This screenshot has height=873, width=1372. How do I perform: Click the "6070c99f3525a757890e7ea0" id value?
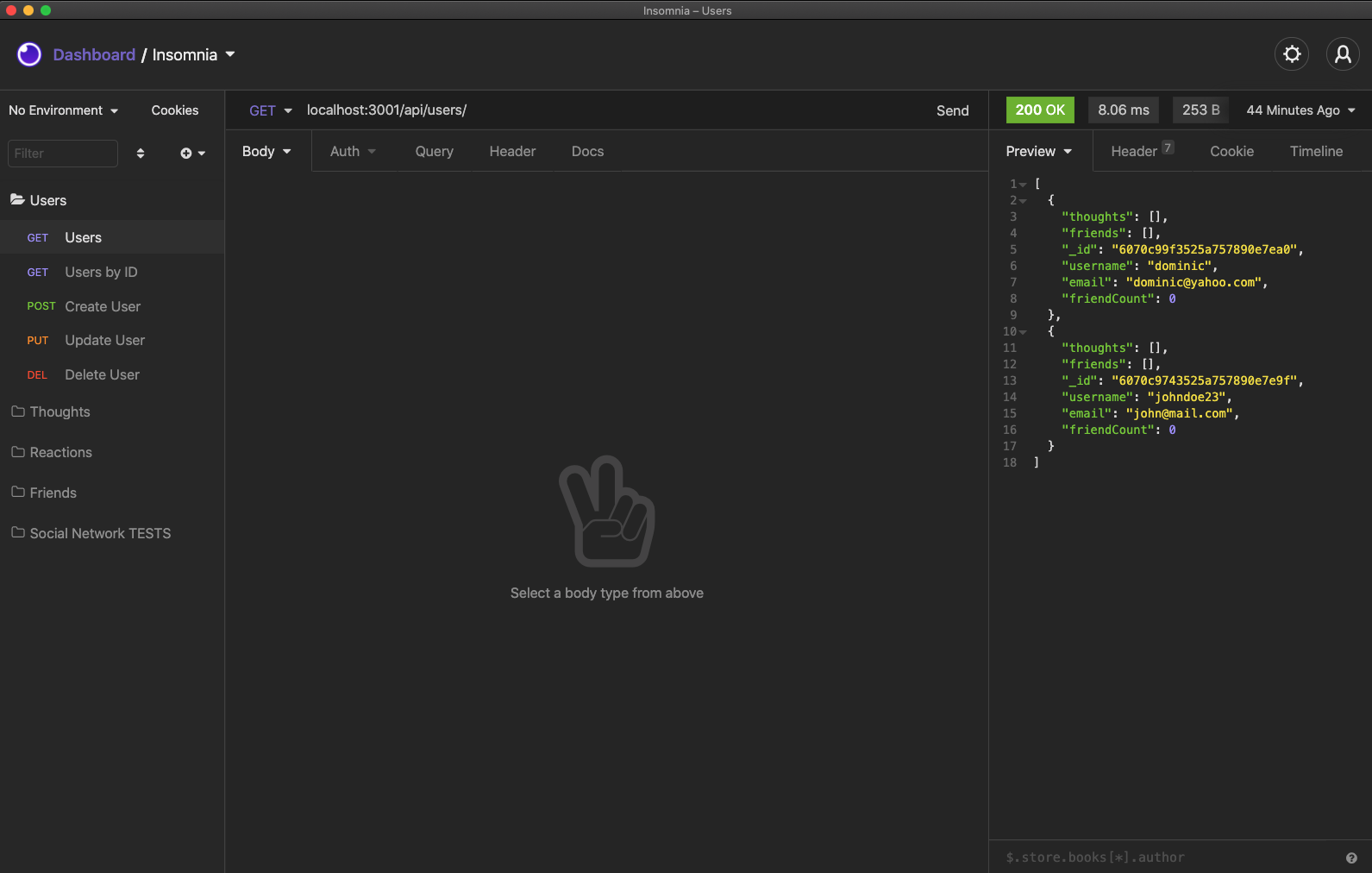(1204, 250)
